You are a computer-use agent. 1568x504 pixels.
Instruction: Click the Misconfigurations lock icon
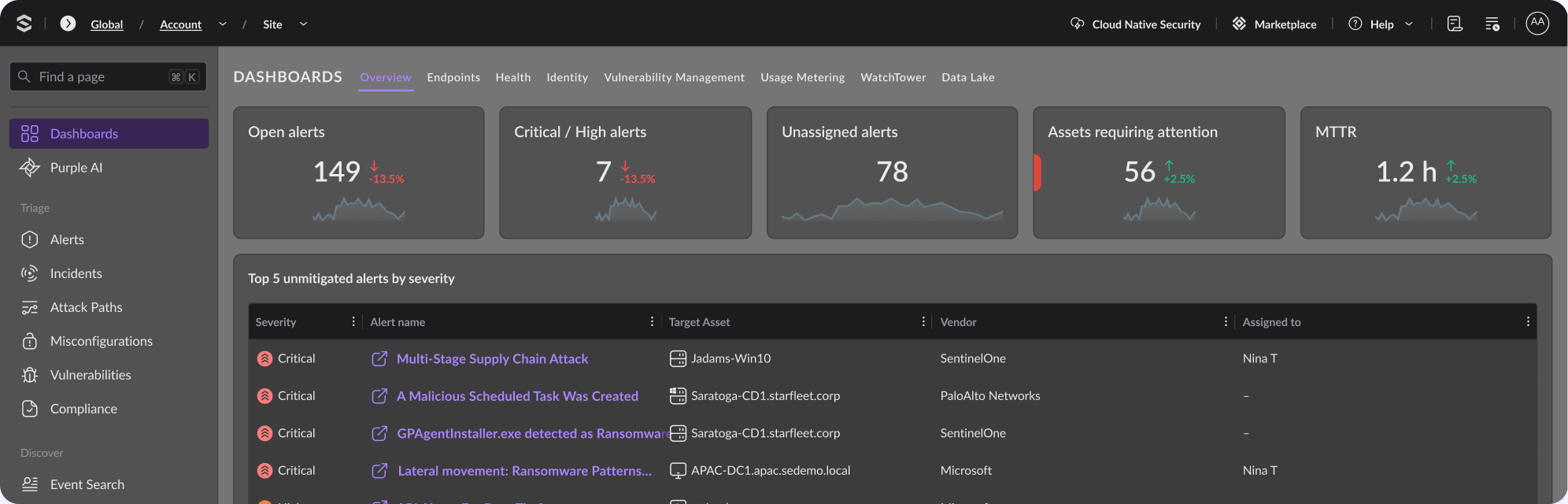(30, 341)
